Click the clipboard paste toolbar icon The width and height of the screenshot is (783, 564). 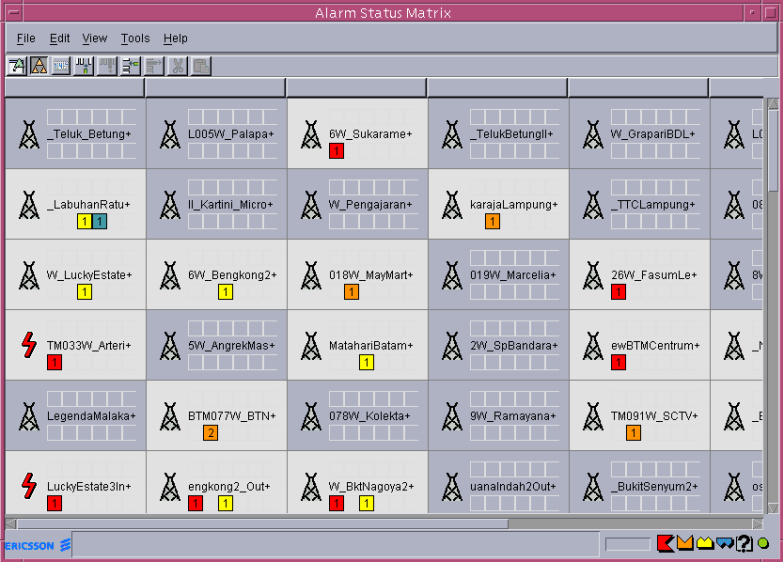201,66
